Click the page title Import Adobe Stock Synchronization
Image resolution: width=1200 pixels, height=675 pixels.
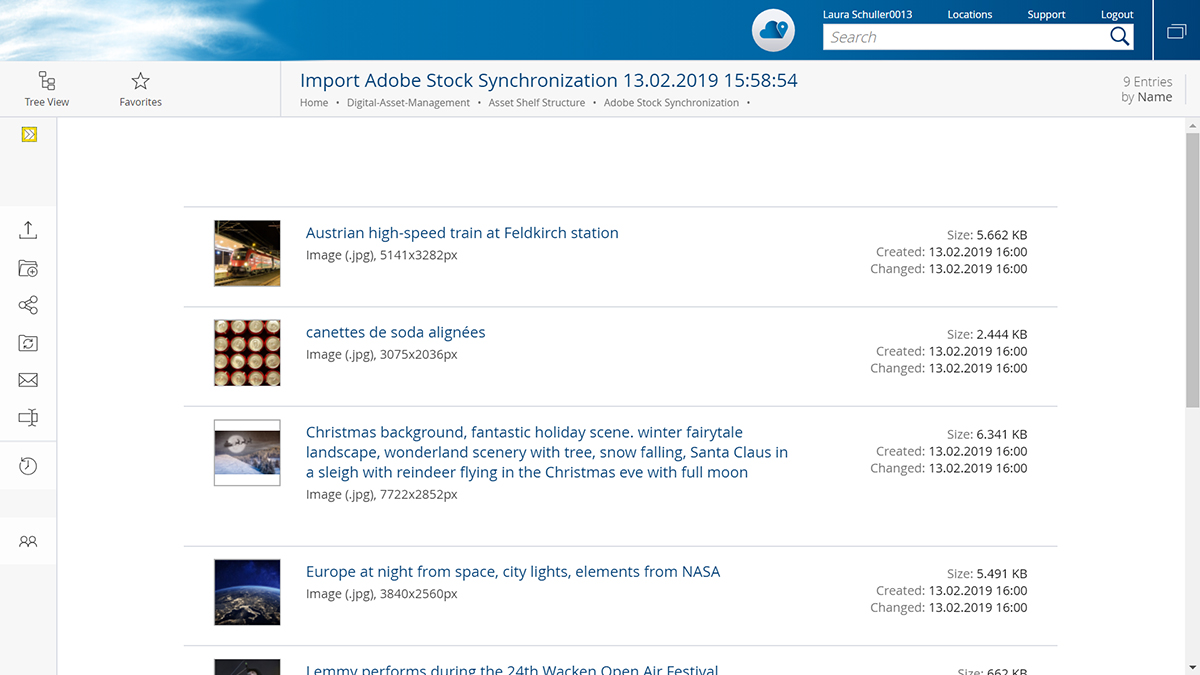[549, 81]
